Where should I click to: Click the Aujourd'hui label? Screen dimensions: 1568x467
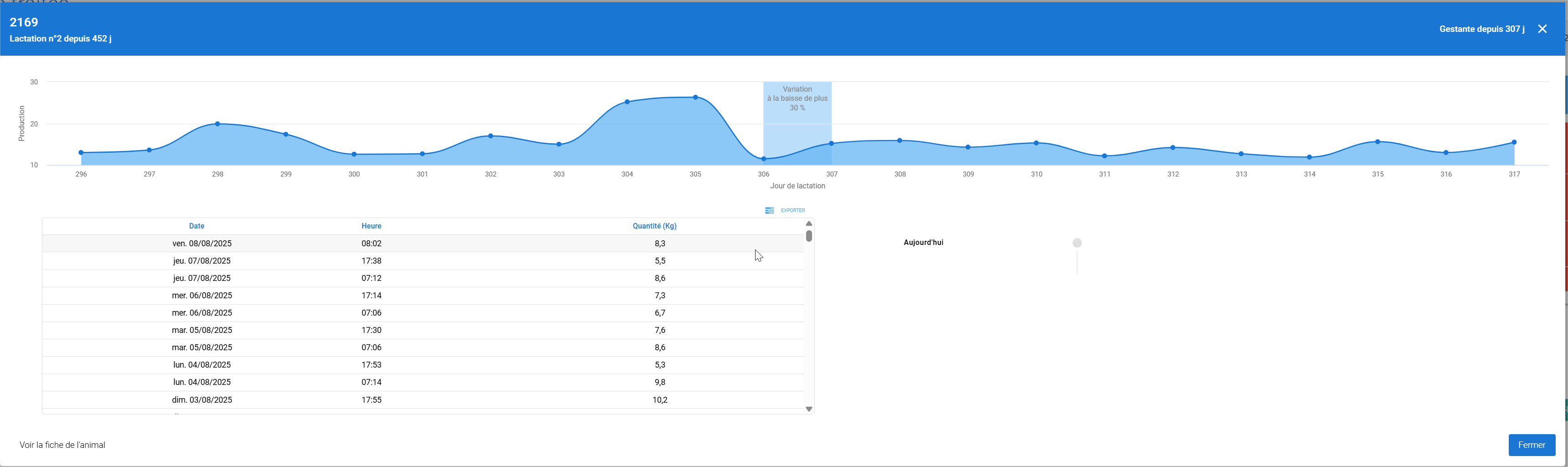pos(923,242)
